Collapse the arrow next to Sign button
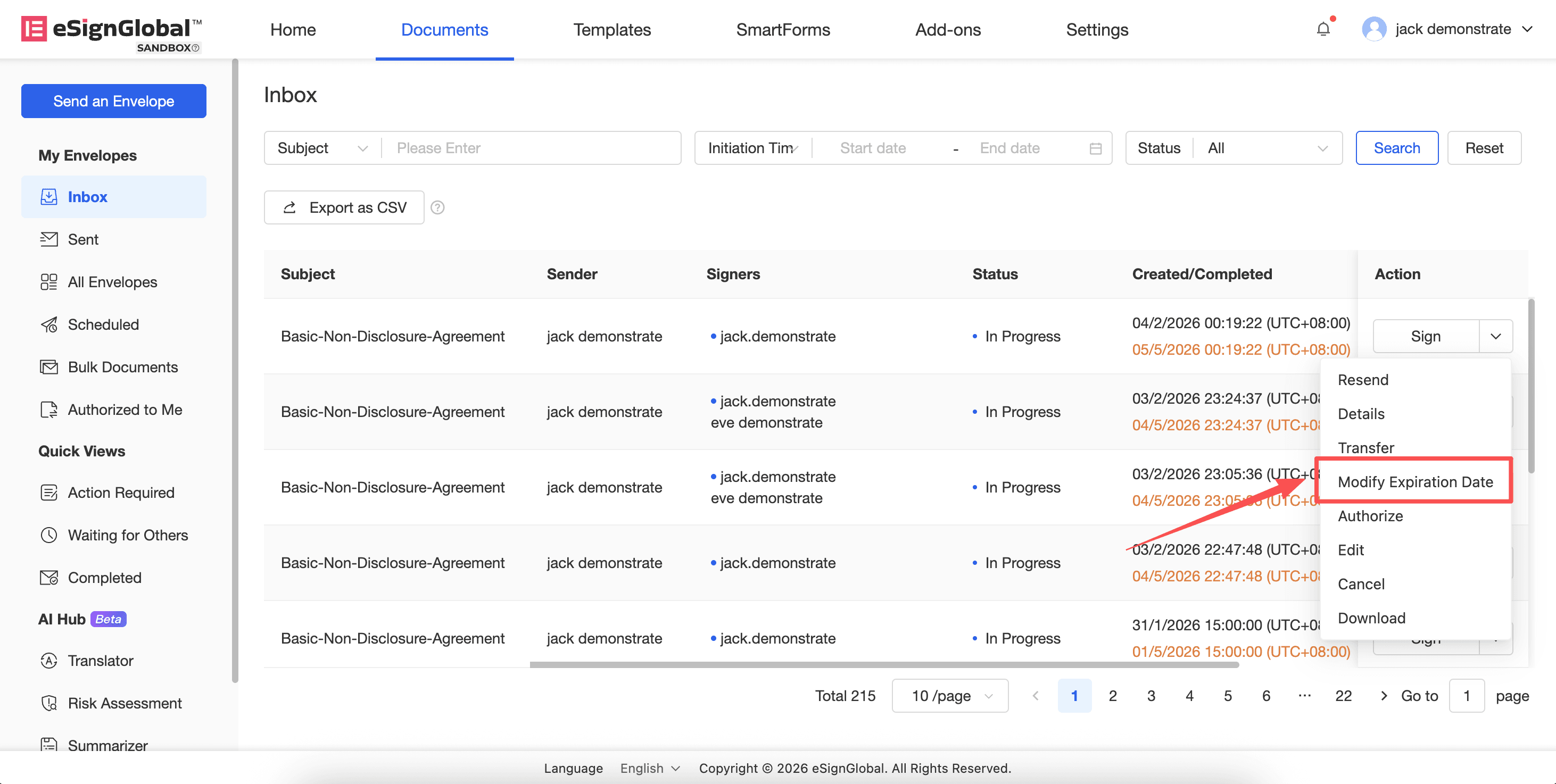 (x=1495, y=336)
